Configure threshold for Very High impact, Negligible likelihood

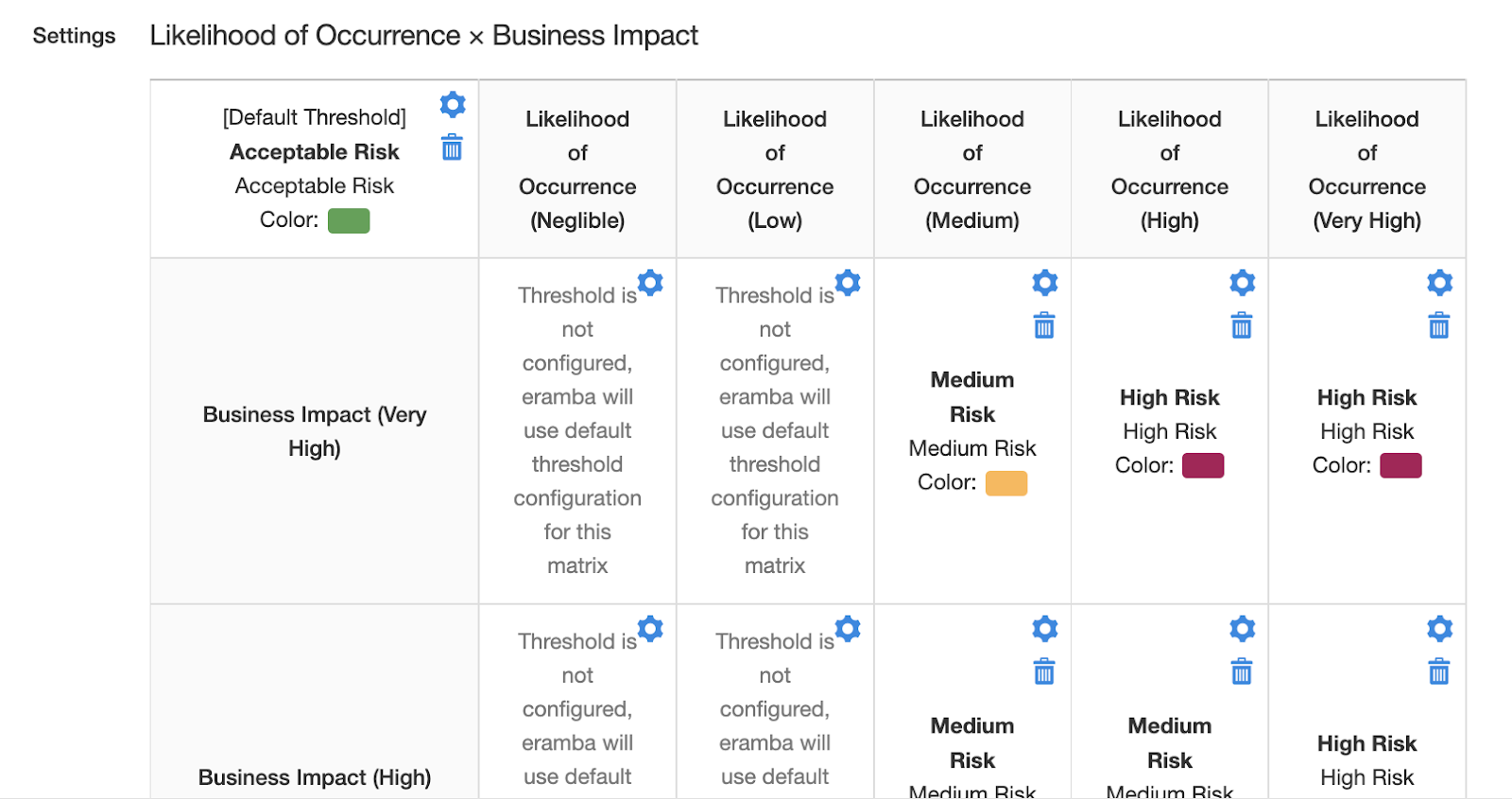[x=650, y=283]
